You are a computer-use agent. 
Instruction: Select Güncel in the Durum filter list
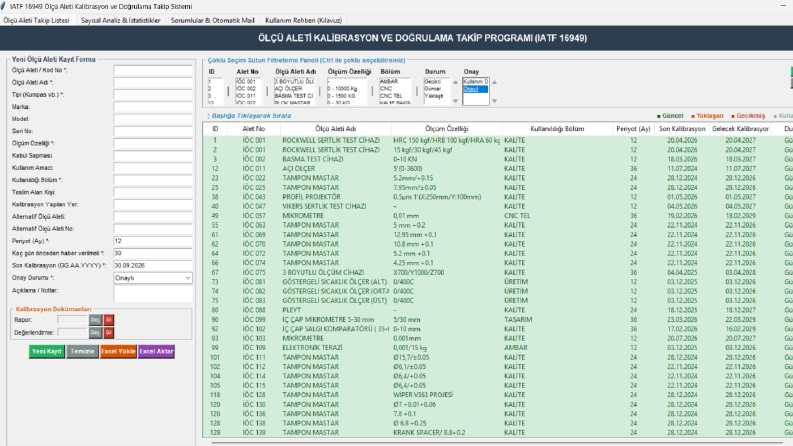tap(433, 88)
